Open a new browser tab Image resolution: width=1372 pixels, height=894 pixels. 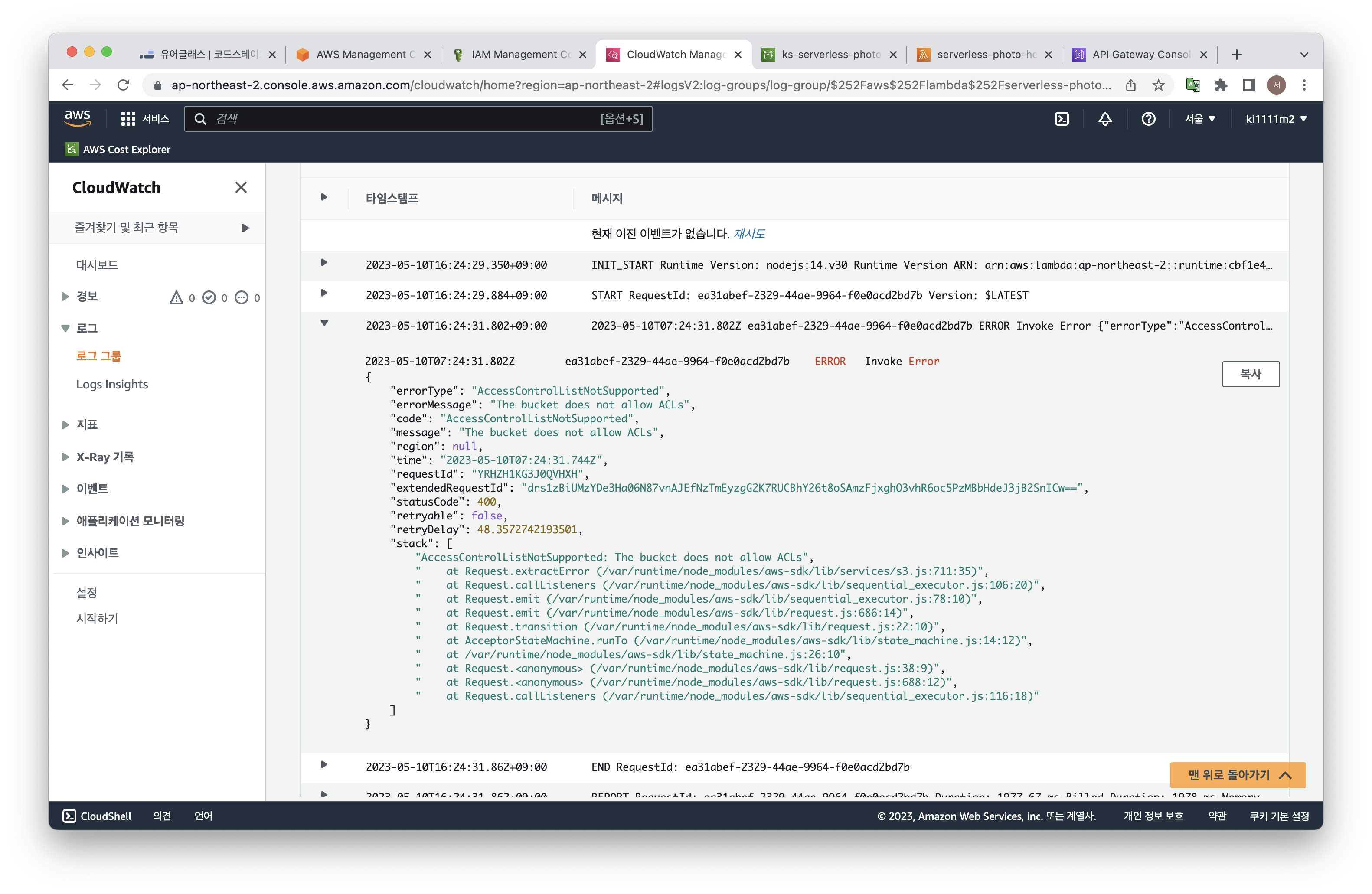1236,55
